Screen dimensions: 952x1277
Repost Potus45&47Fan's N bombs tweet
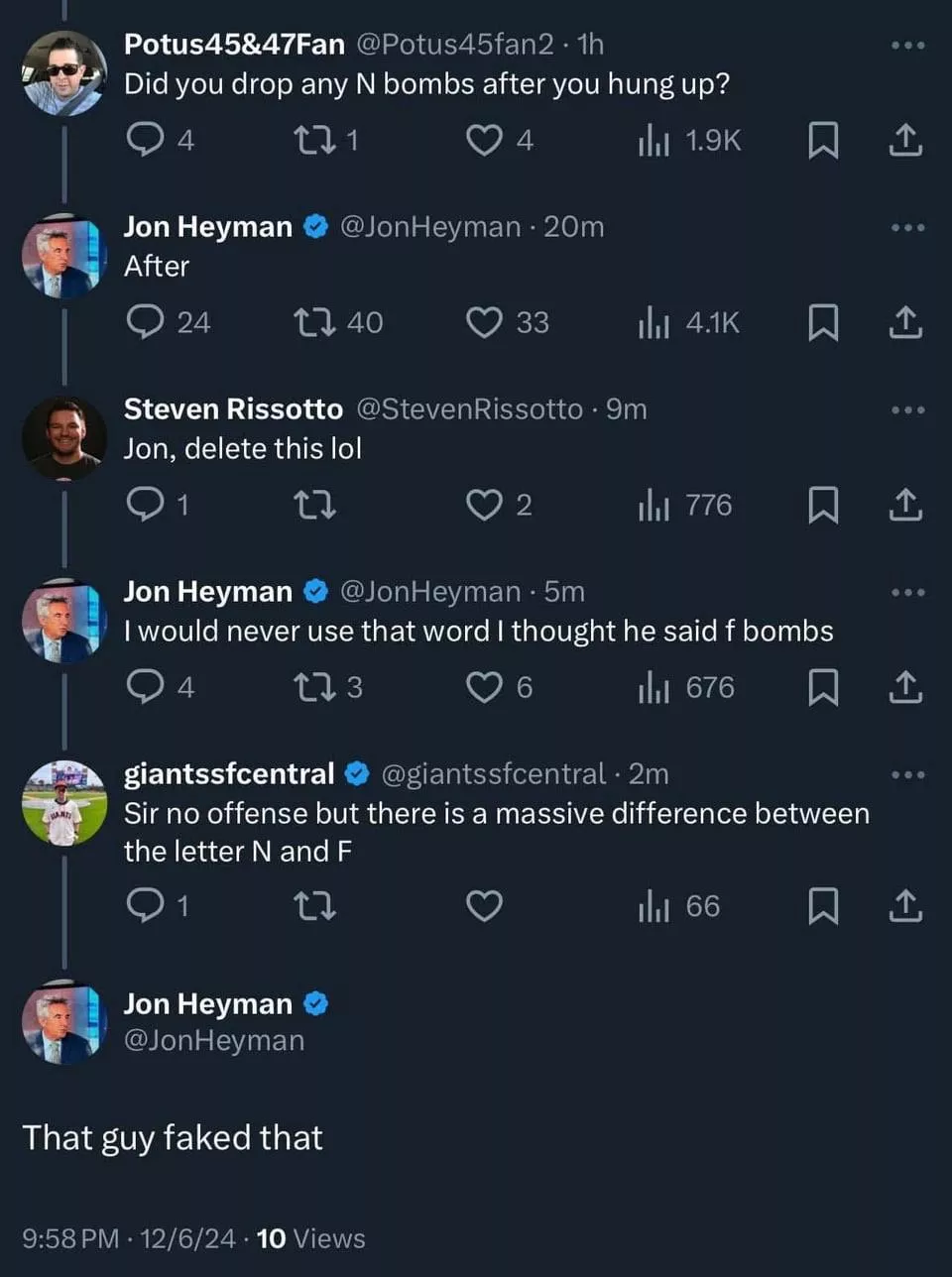pyautogui.click(x=315, y=140)
